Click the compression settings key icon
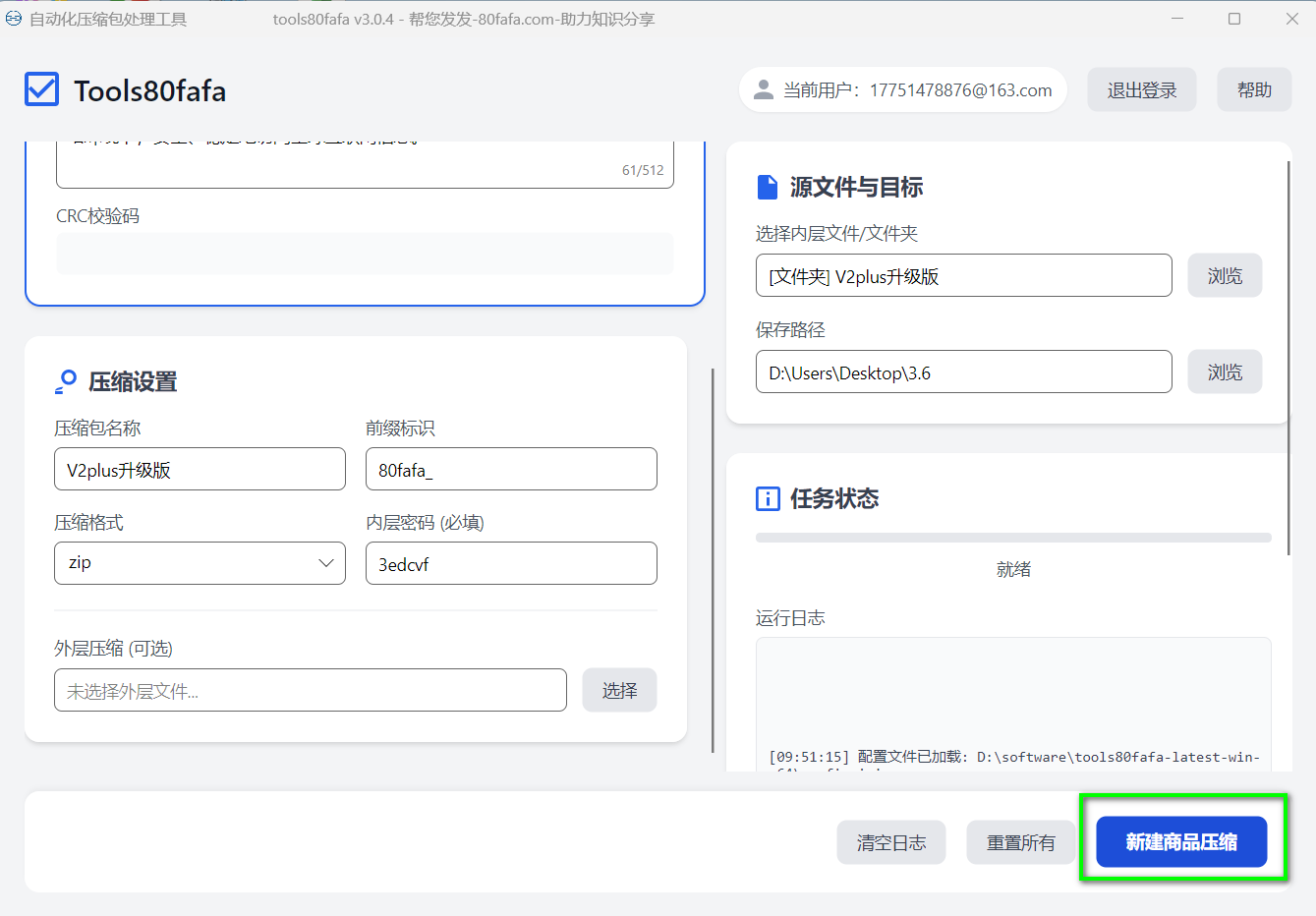The height and width of the screenshot is (916, 1316). (x=66, y=381)
